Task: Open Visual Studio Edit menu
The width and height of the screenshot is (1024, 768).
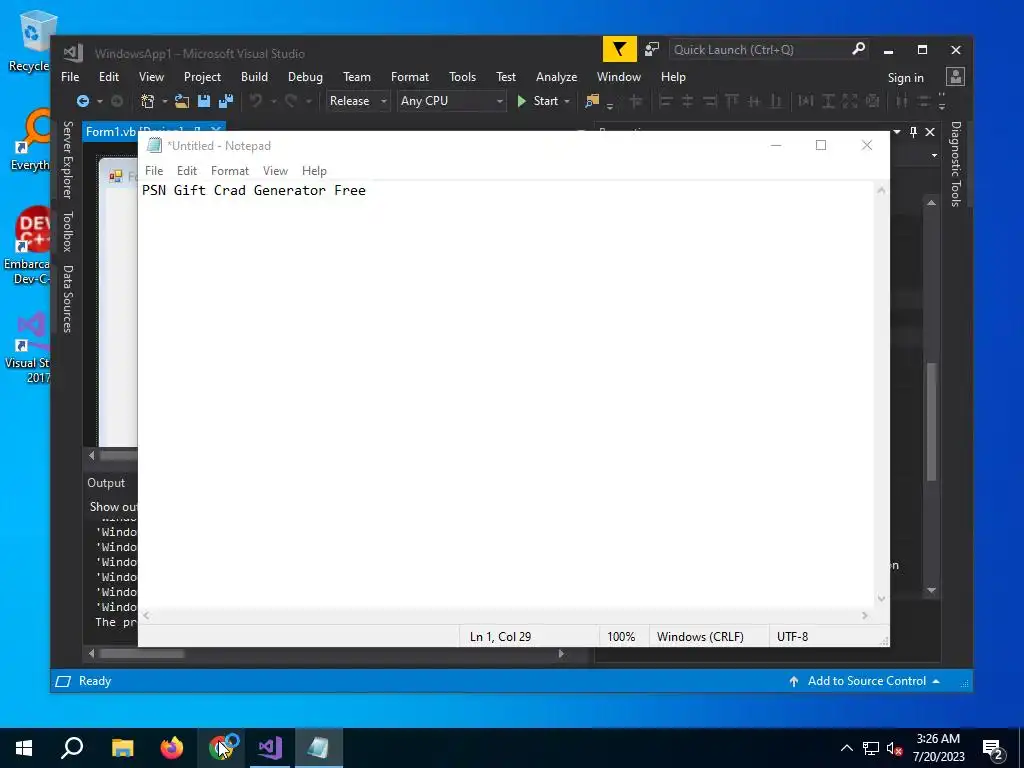Action: (x=108, y=77)
